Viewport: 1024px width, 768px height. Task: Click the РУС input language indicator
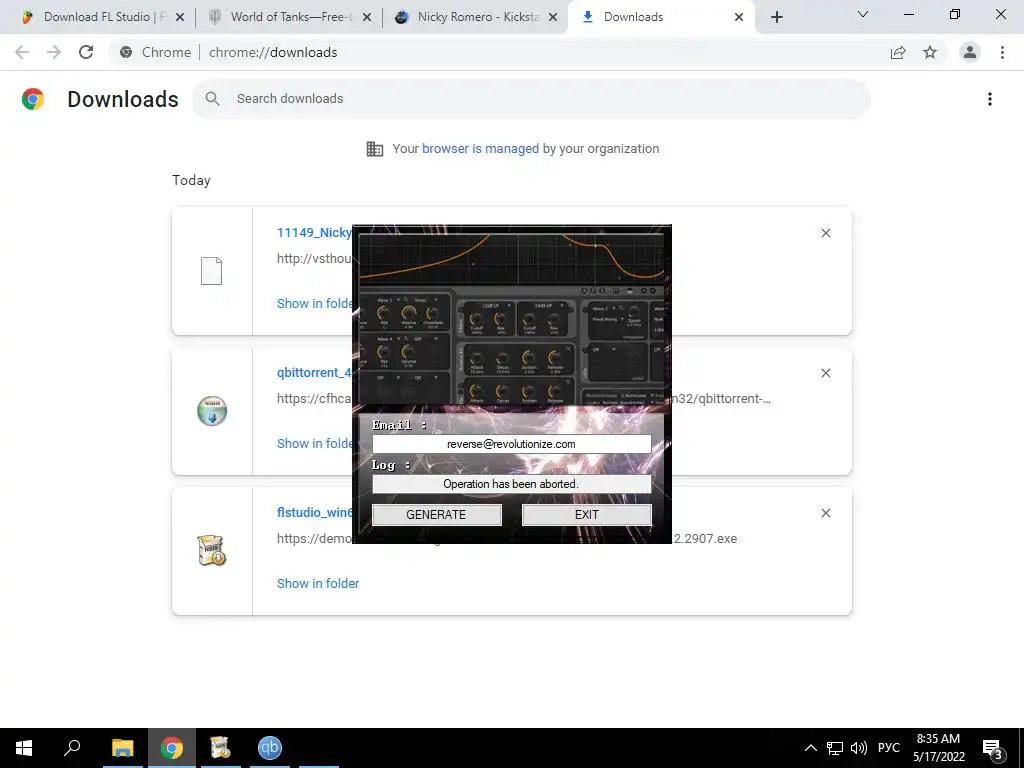(888, 748)
